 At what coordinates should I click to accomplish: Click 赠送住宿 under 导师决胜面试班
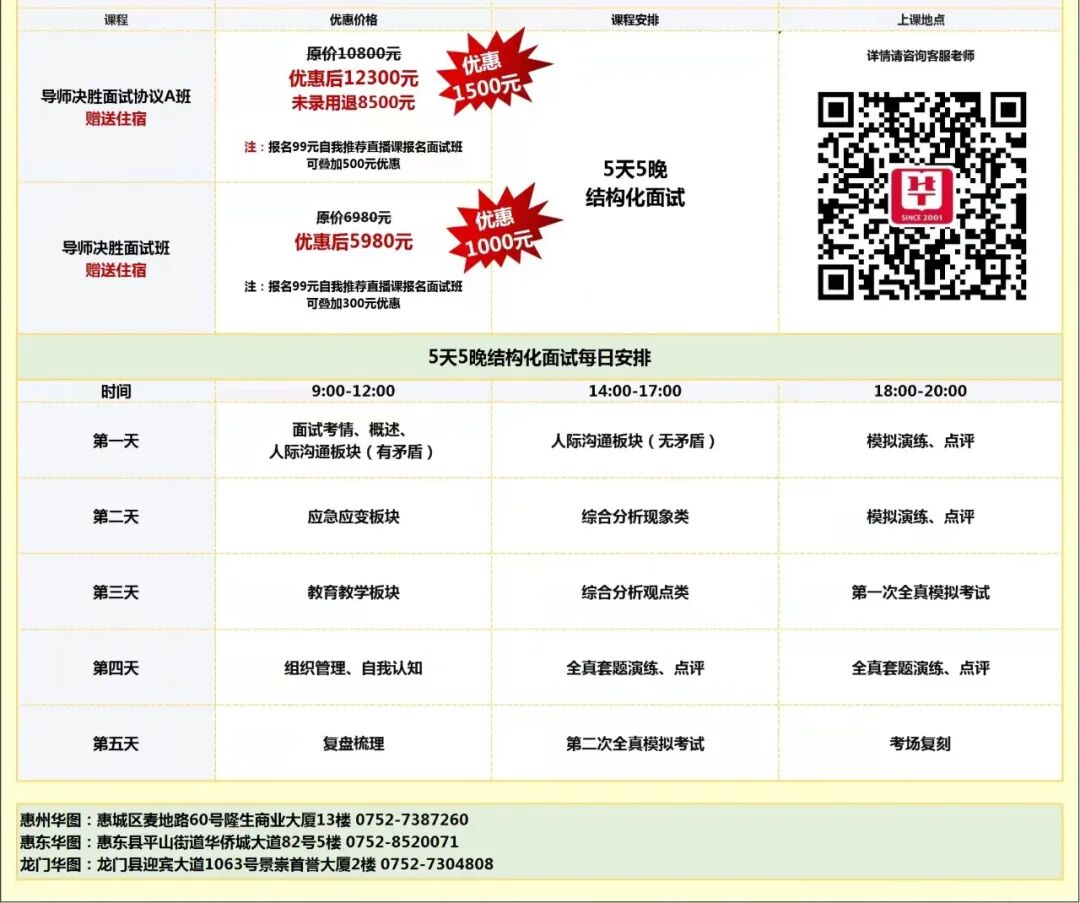[x=116, y=271]
